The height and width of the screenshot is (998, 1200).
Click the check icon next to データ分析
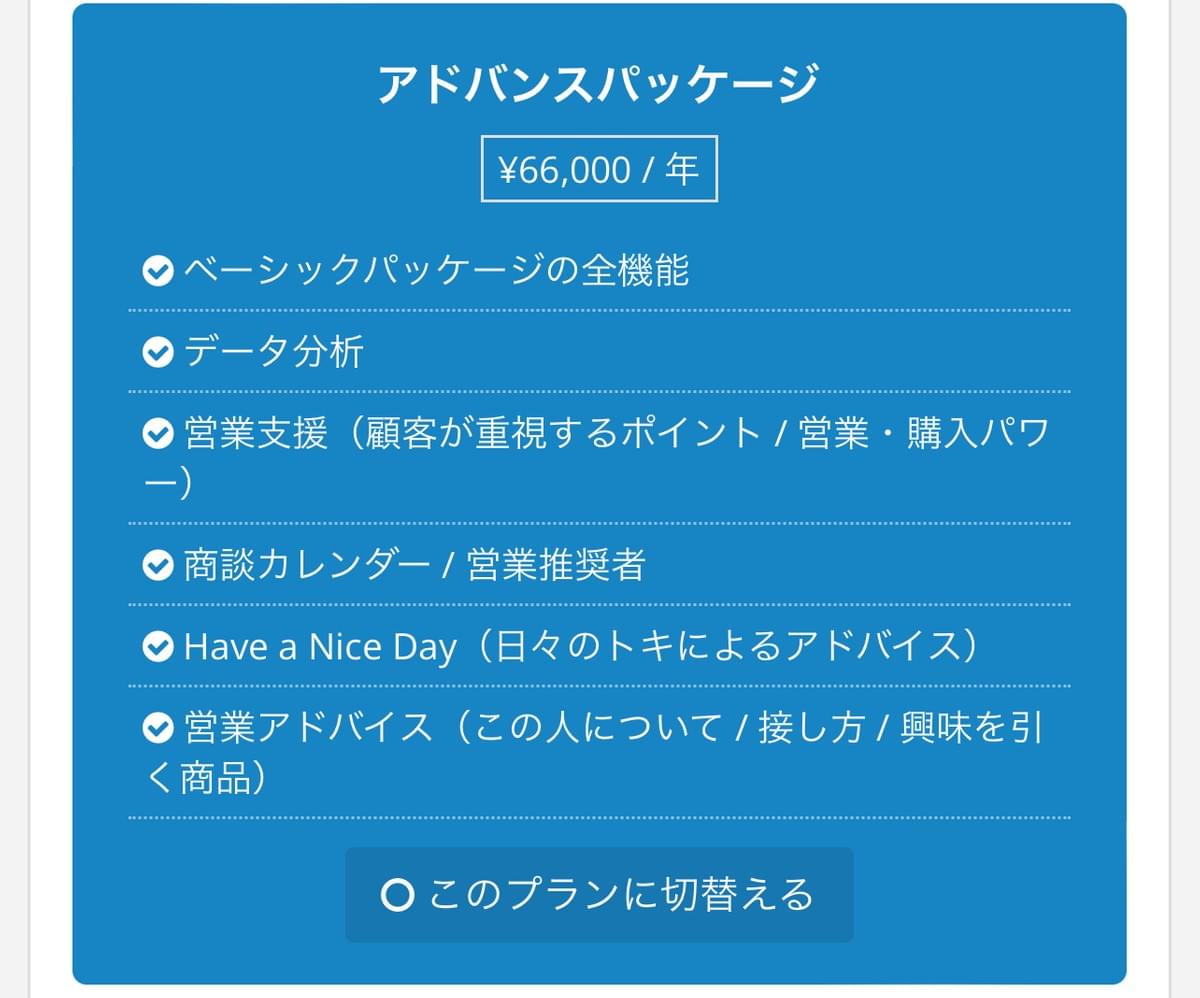click(x=158, y=352)
